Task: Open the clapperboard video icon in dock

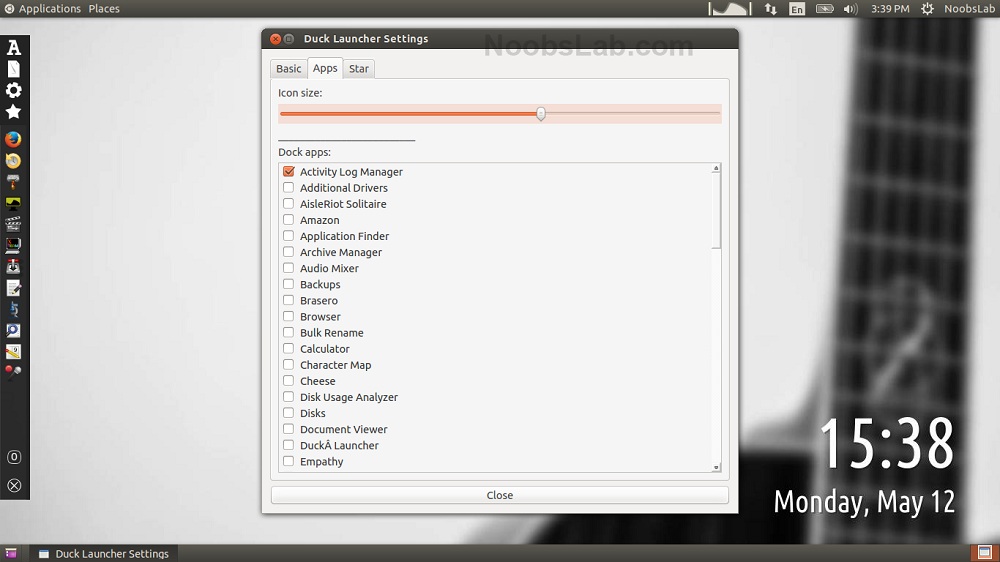Action: click(x=13, y=224)
